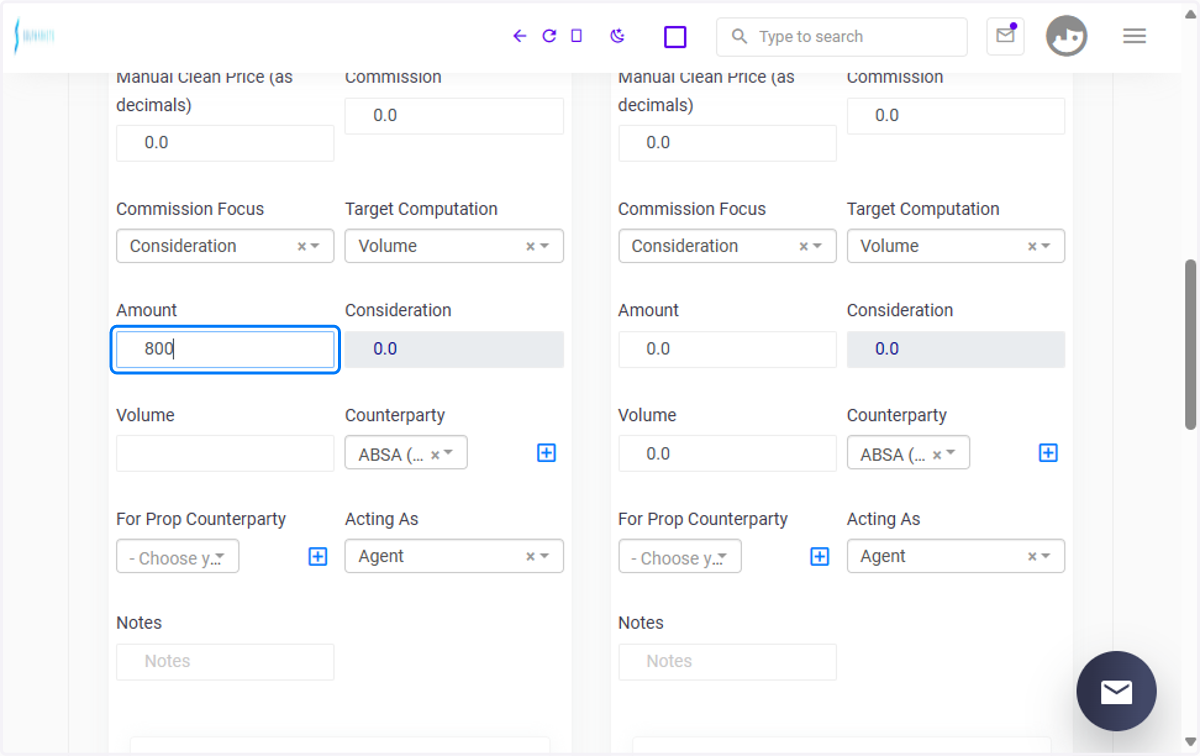Clear Agent selection in right Acting As

click(1032, 557)
